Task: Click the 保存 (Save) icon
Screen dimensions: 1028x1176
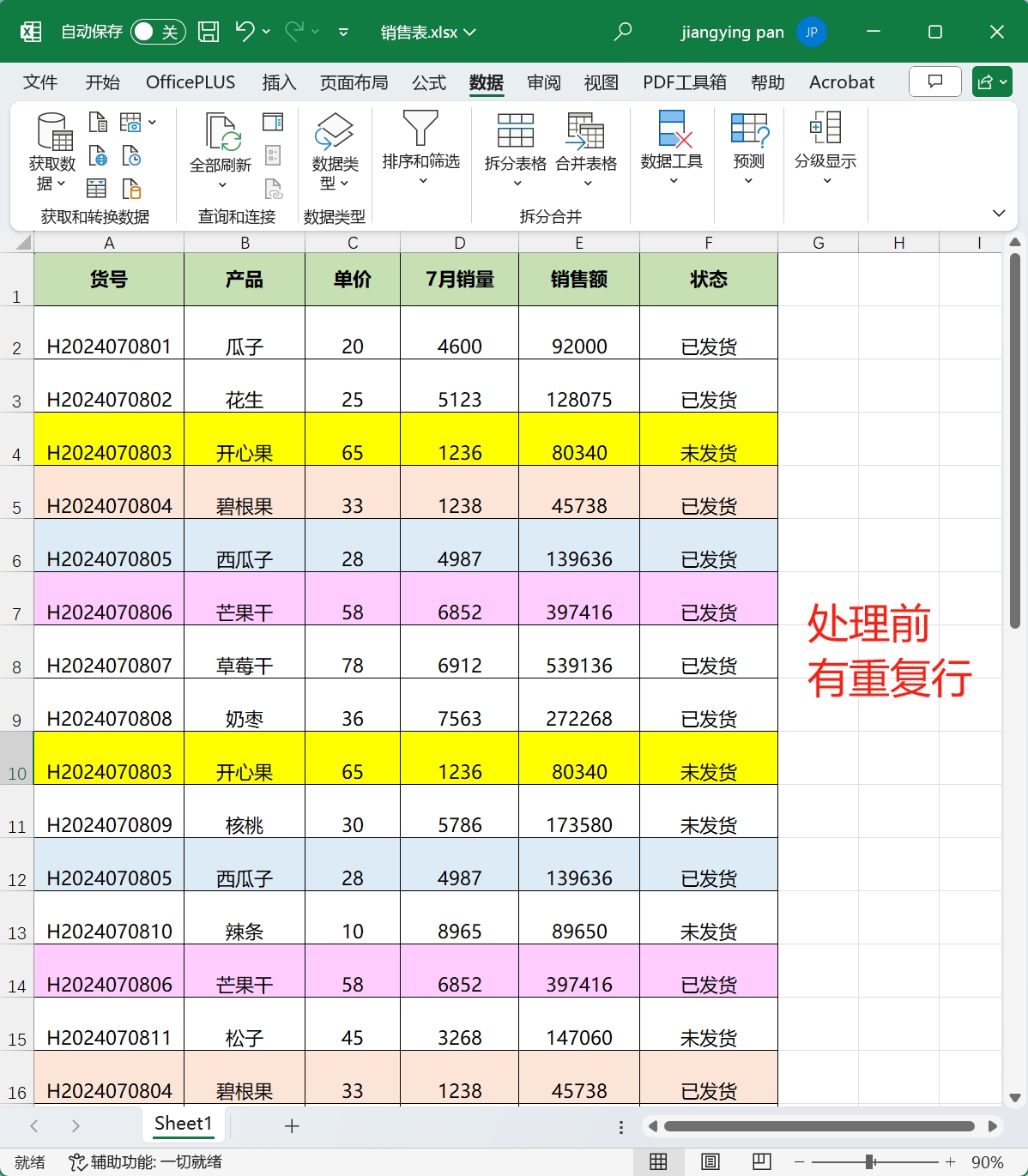Action: point(209,31)
